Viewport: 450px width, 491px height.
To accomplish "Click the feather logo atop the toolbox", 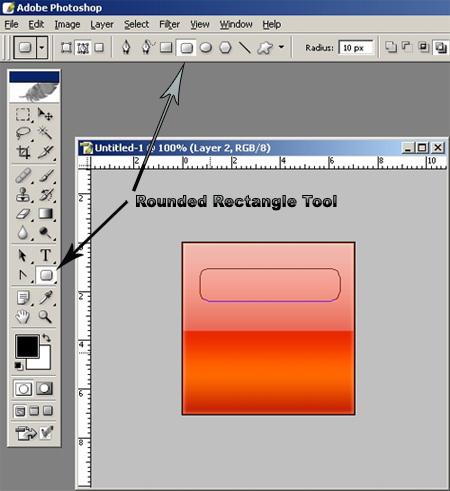I will pos(34,92).
